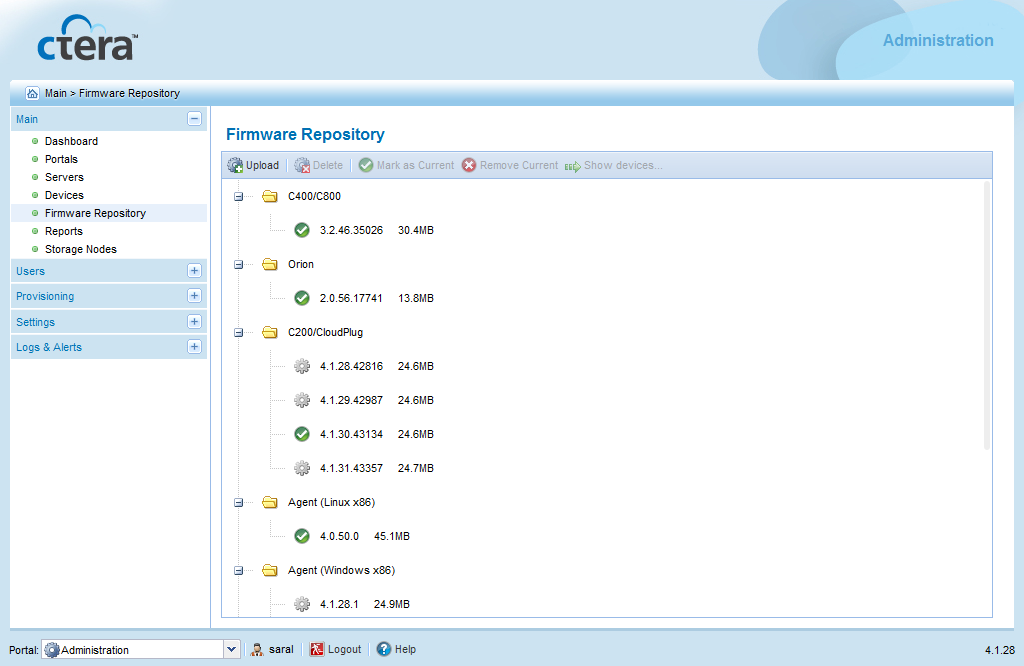Select firmware version 3.2.46.35026
Viewport: 1024px width, 666px height.
[x=351, y=230]
